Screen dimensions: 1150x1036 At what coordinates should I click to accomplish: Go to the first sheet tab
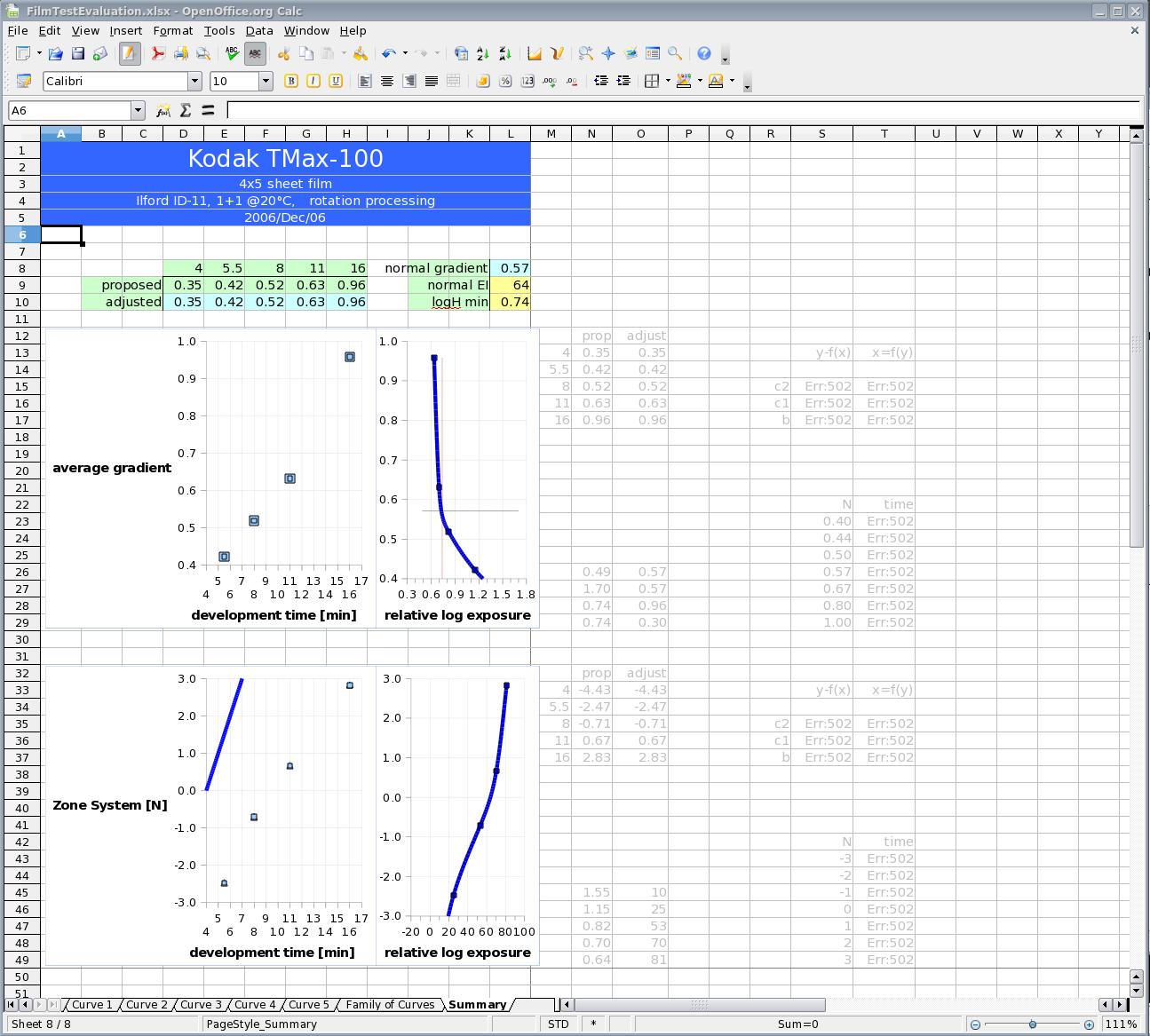click(12, 1005)
